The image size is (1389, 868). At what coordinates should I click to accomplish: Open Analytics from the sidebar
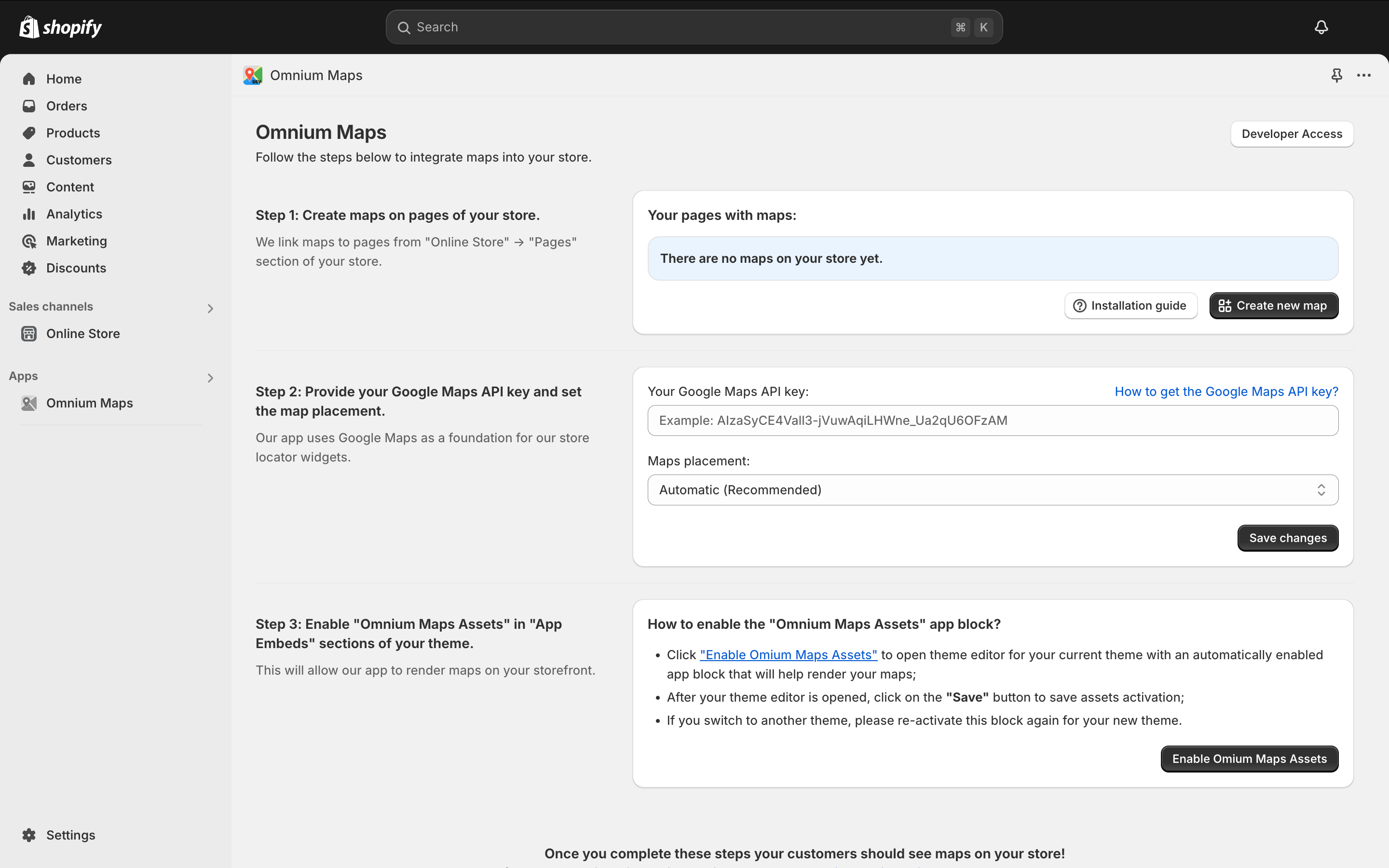pos(74,214)
